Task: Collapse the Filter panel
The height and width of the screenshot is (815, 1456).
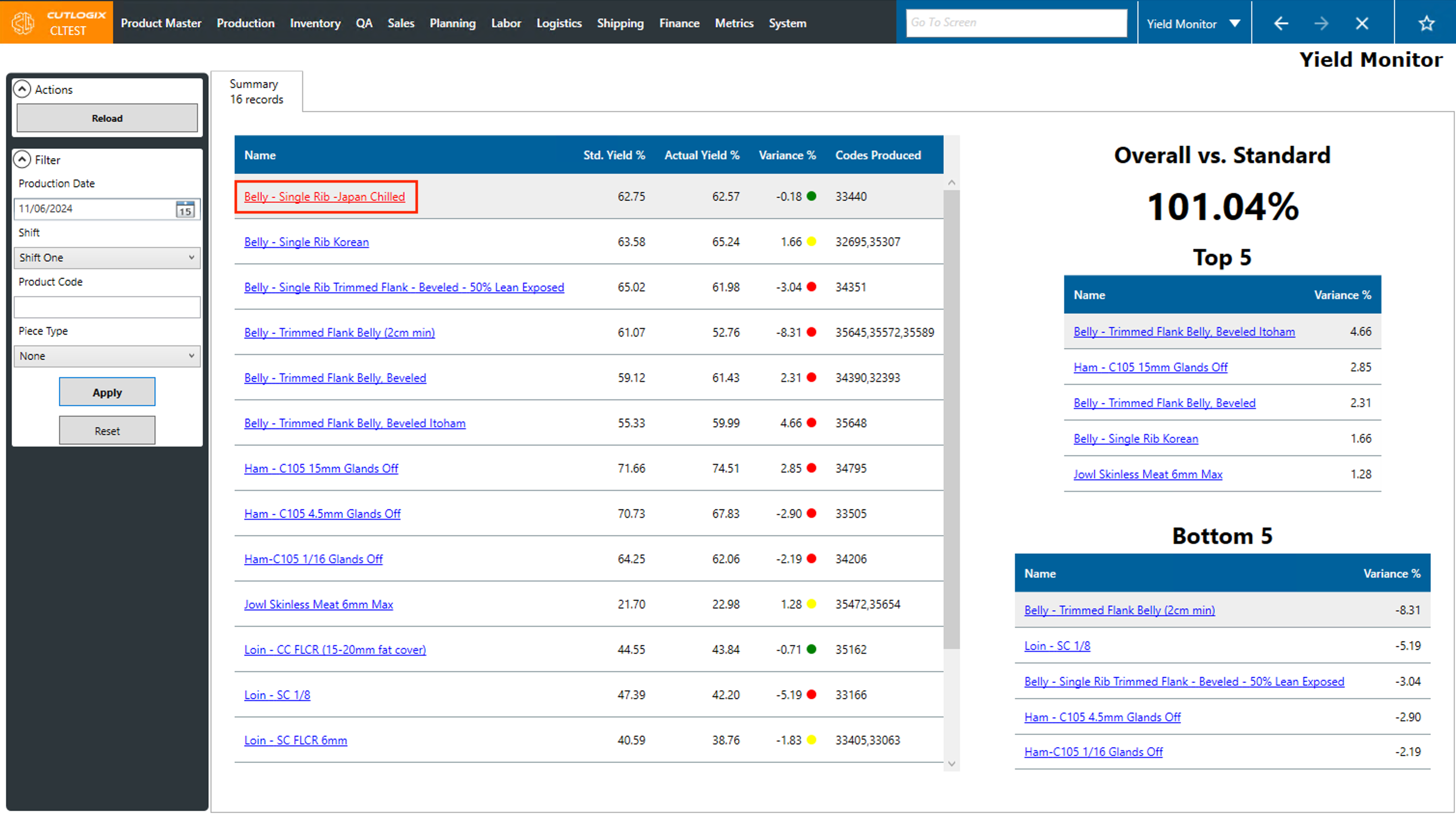Action: click(x=22, y=160)
